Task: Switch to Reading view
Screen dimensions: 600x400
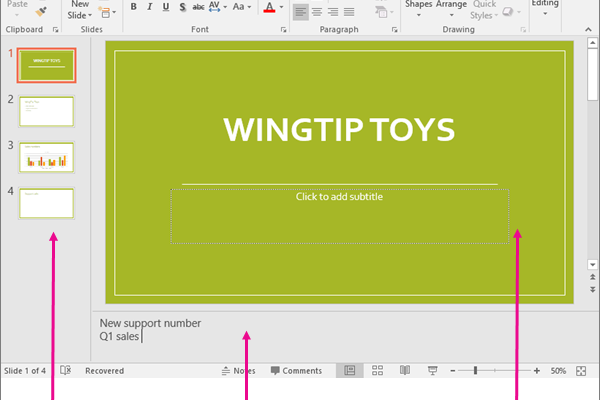Action: (x=405, y=370)
